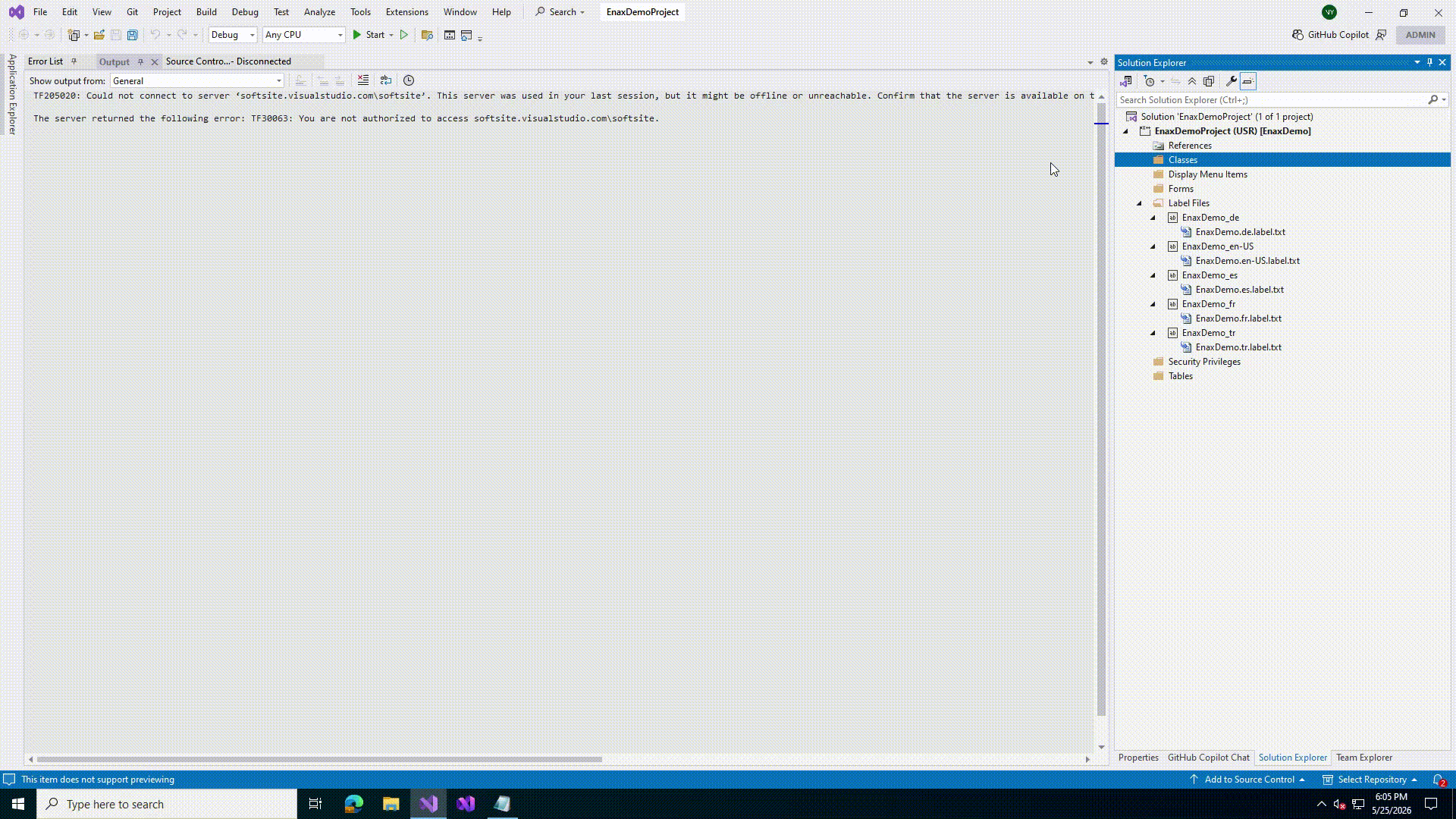Collapse the EnaxDemo_tr node
This screenshot has height=819, width=1456.
click(x=1153, y=333)
